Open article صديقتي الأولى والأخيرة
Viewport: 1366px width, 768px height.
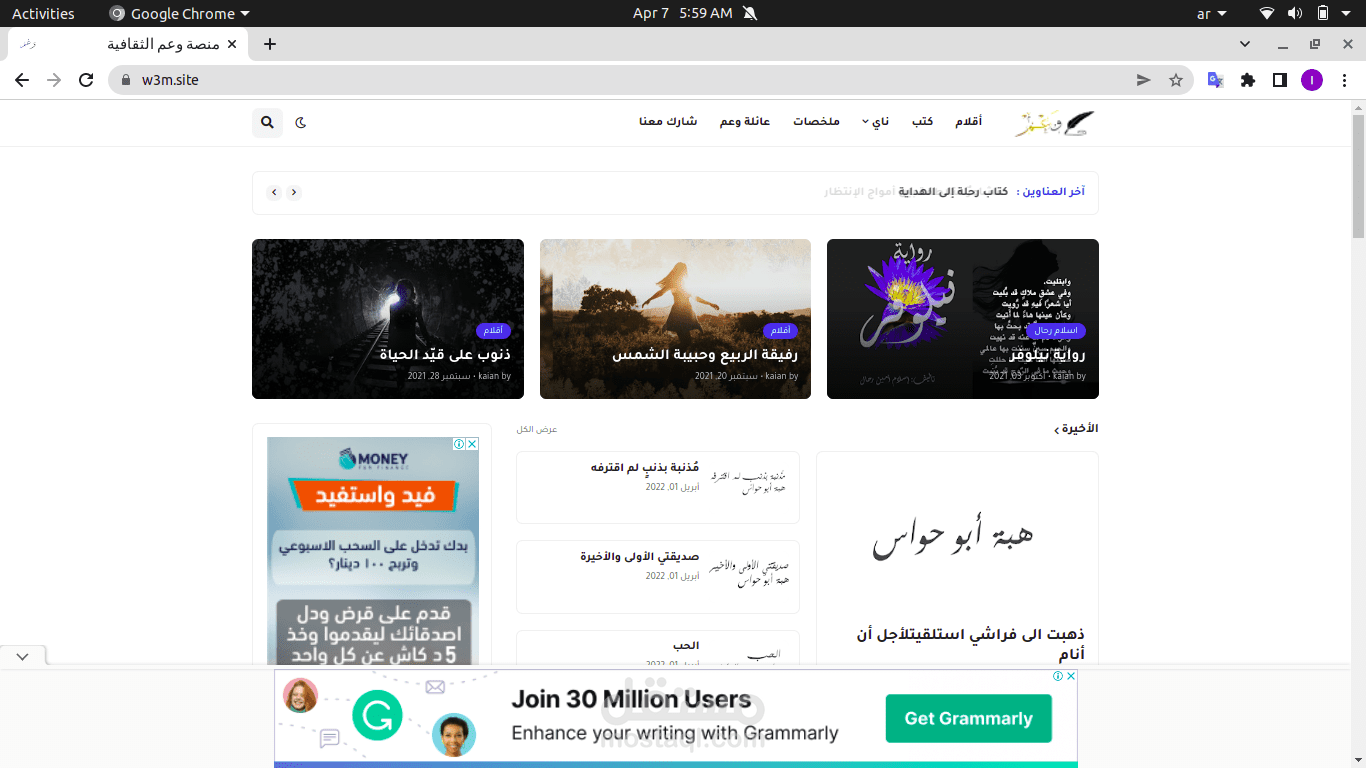tap(640, 556)
